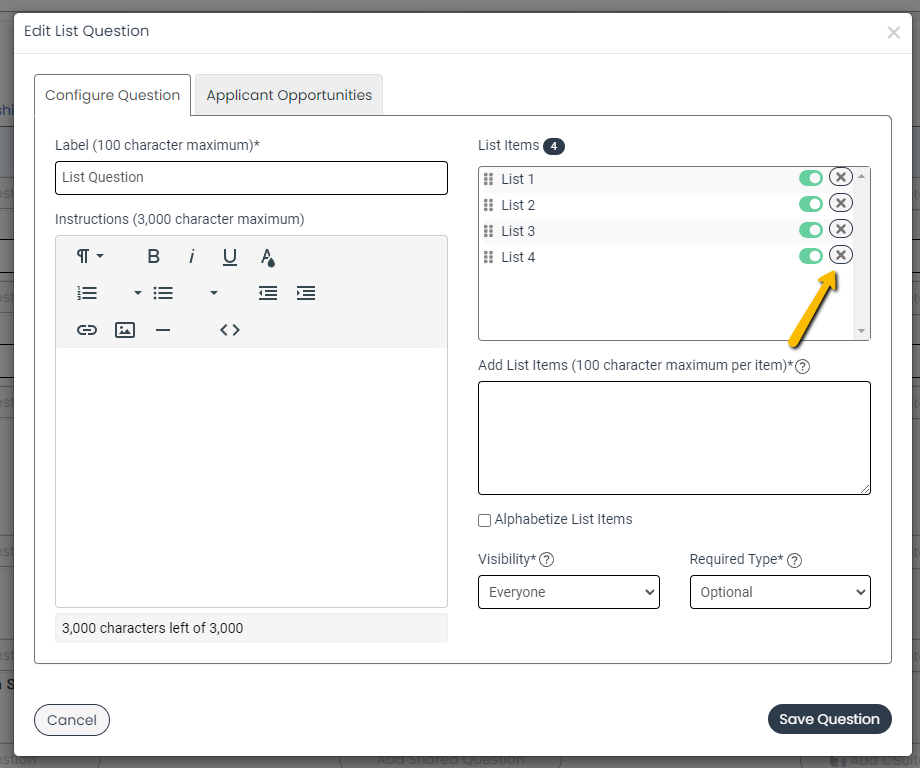
Task: Disable the List 1 item toggle
Action: click(811, 178)
